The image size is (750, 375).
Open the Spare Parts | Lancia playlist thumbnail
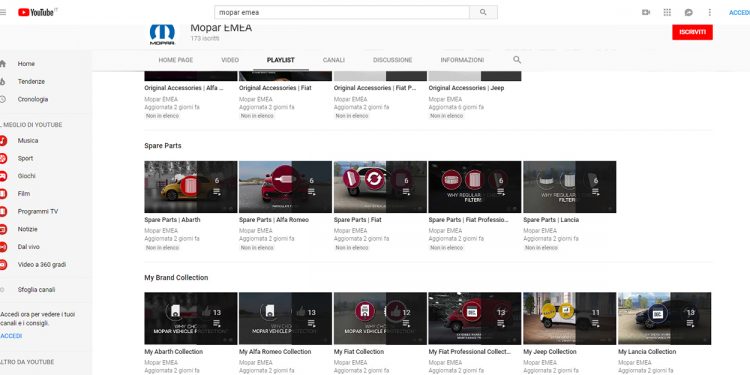pyautogui.click(x=570, y=187)
